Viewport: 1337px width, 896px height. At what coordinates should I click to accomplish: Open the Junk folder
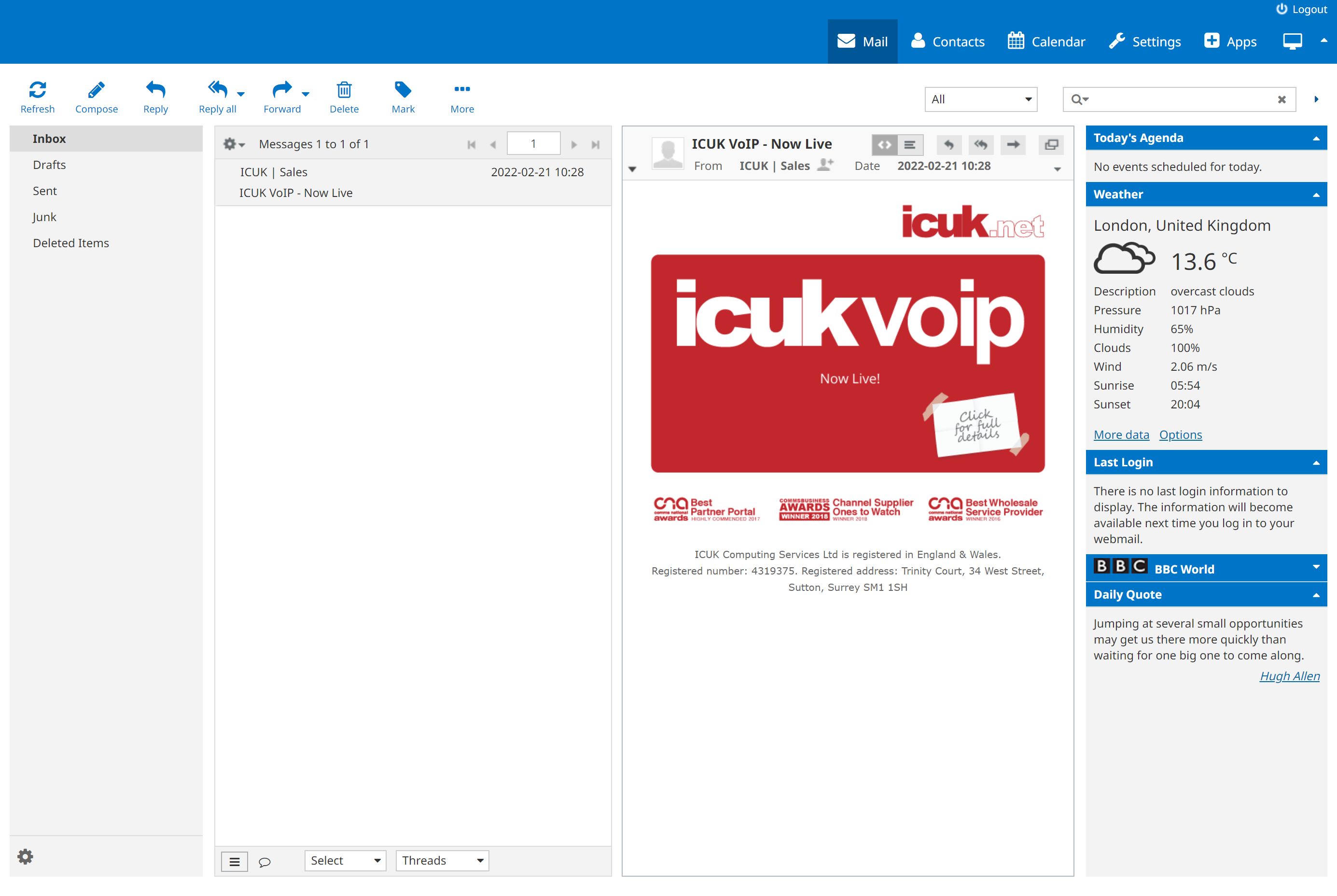click(106, 217)
